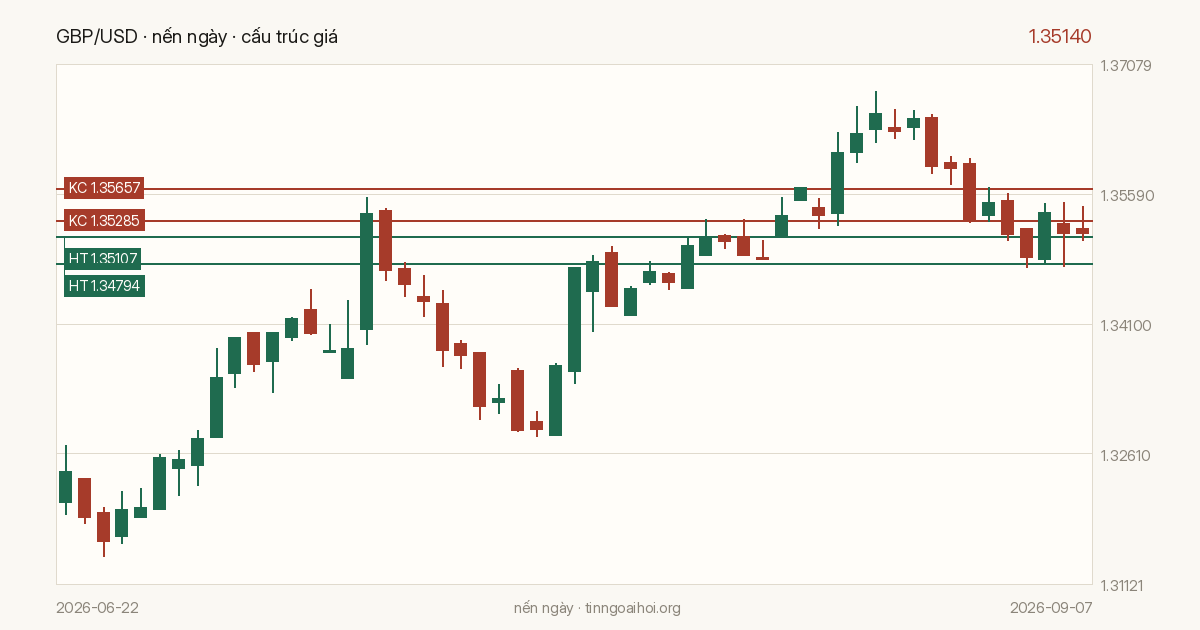The height and width of the screenshot is (630, 1200).
Task: Click the last red candle on the right
Action: [1082, 231]
